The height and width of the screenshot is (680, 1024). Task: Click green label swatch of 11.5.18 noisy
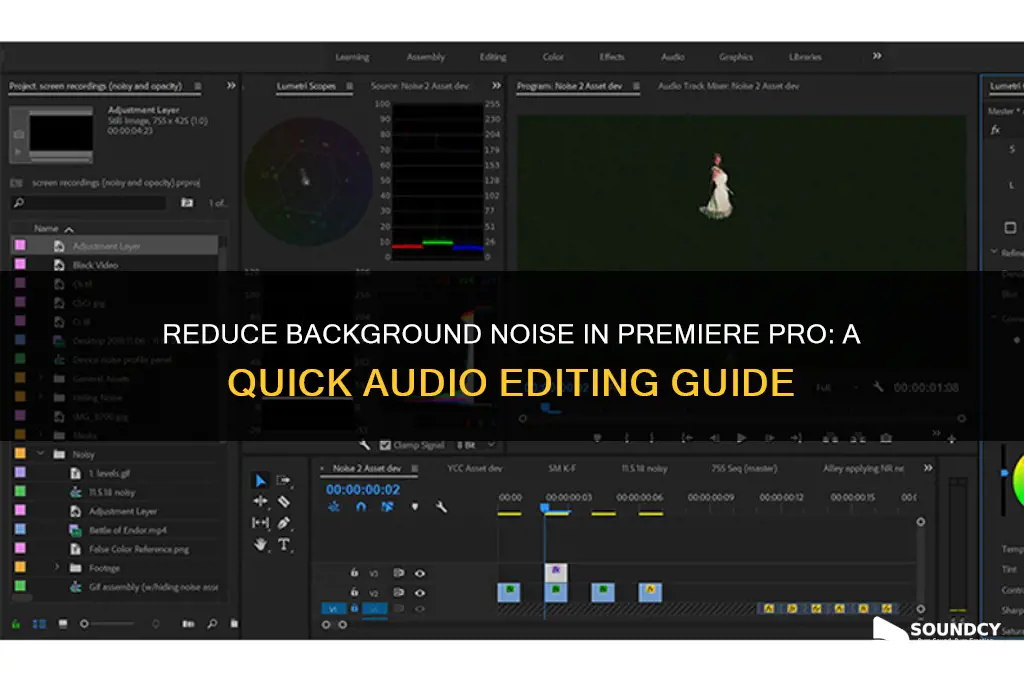(x=20, y=491)
